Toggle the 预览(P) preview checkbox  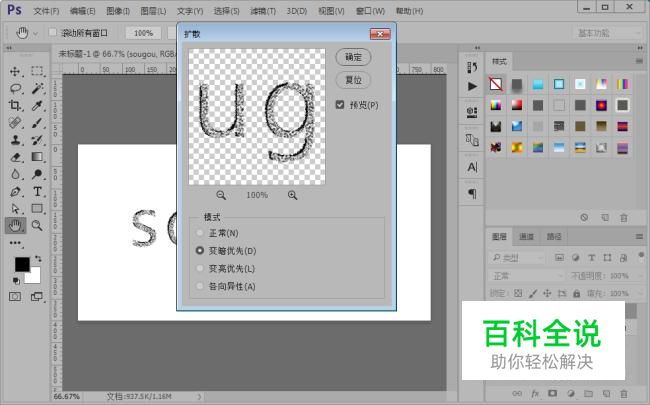(340, 105)
